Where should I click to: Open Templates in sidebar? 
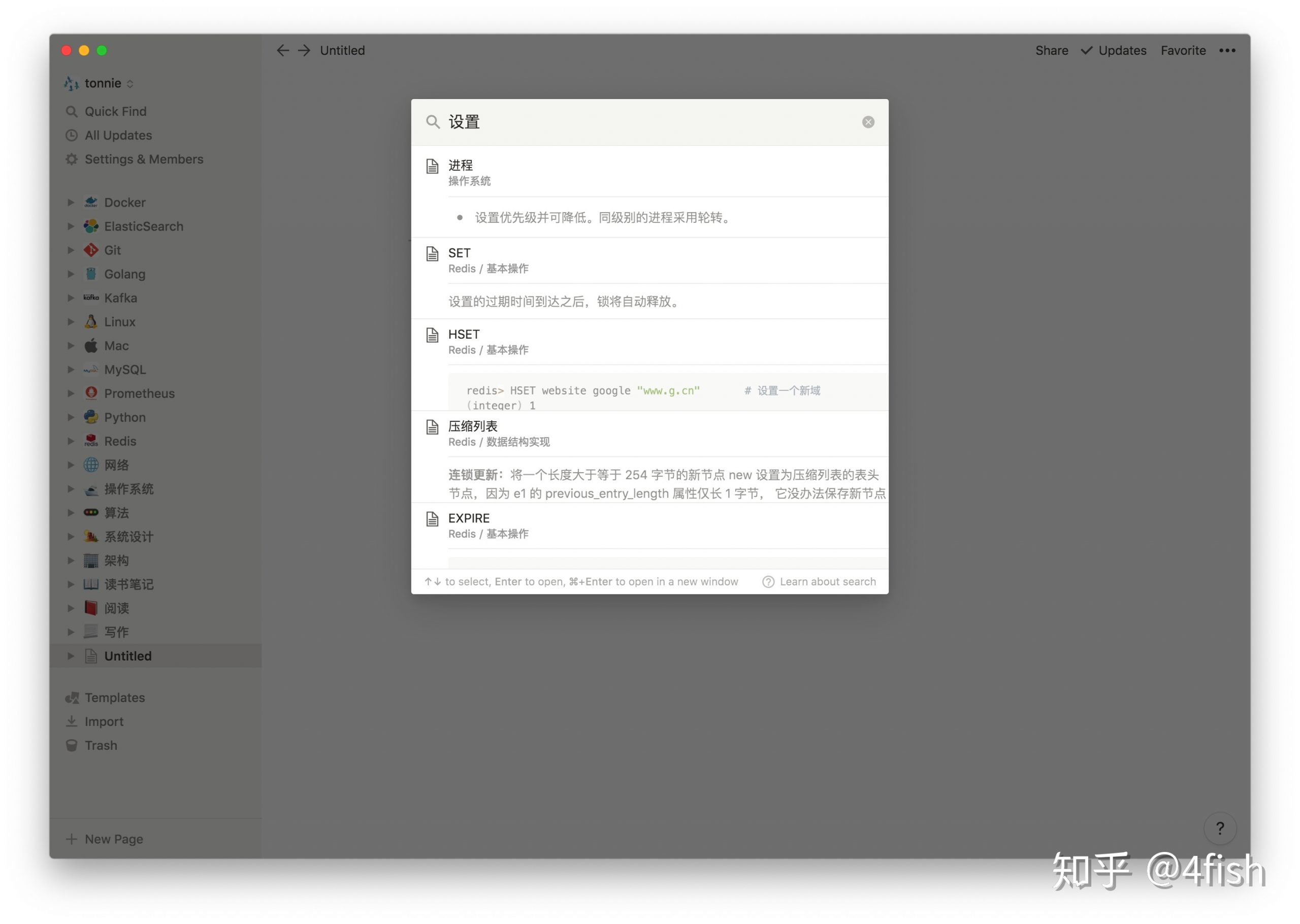(x=155, y=698)
